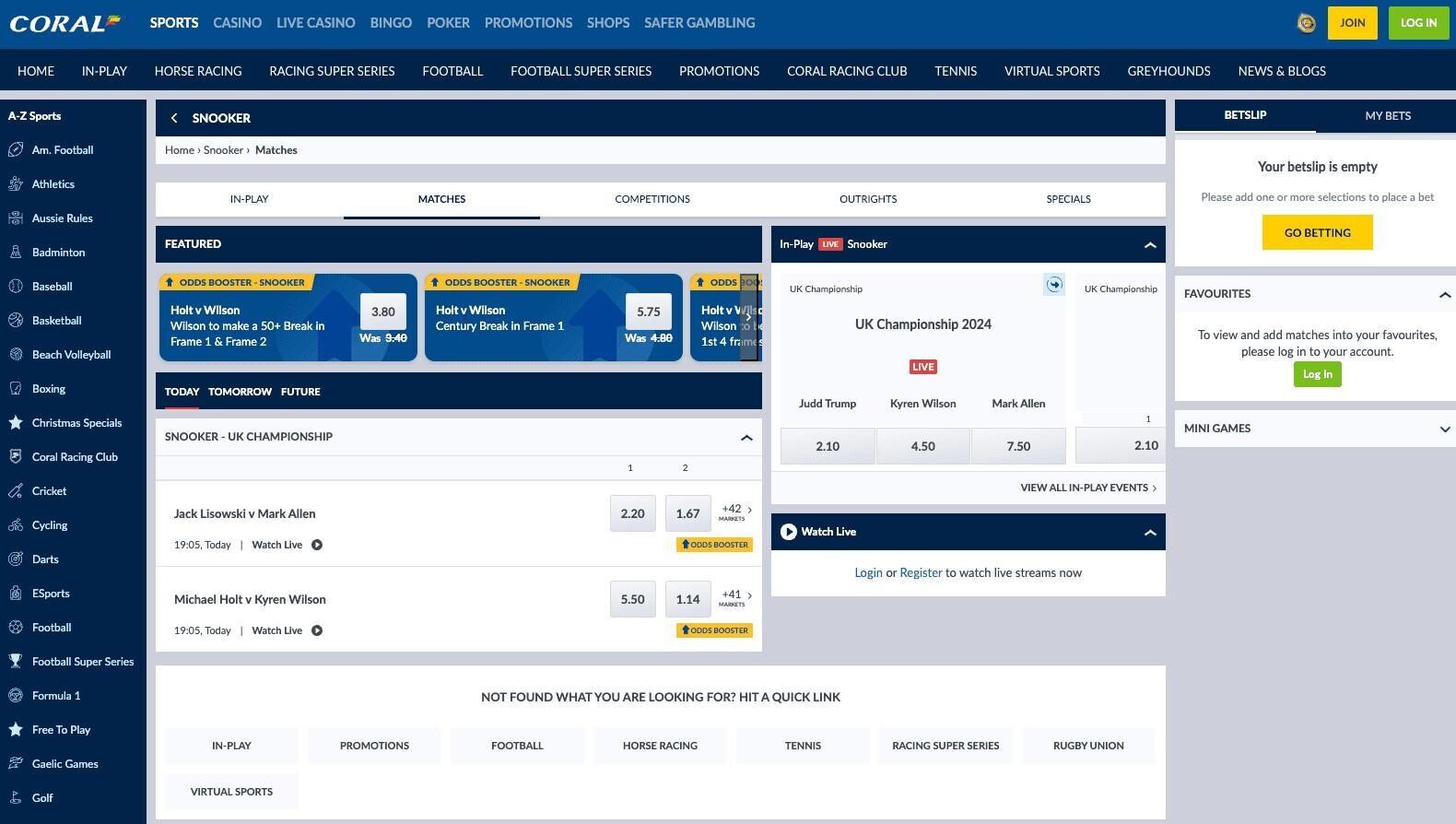Click the ESports sidebar icon
The image size is (1456, 824).
[16, 594]
